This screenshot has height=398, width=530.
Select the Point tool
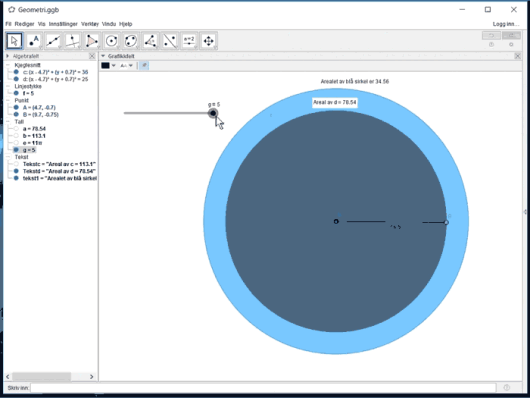click(34, 41)
